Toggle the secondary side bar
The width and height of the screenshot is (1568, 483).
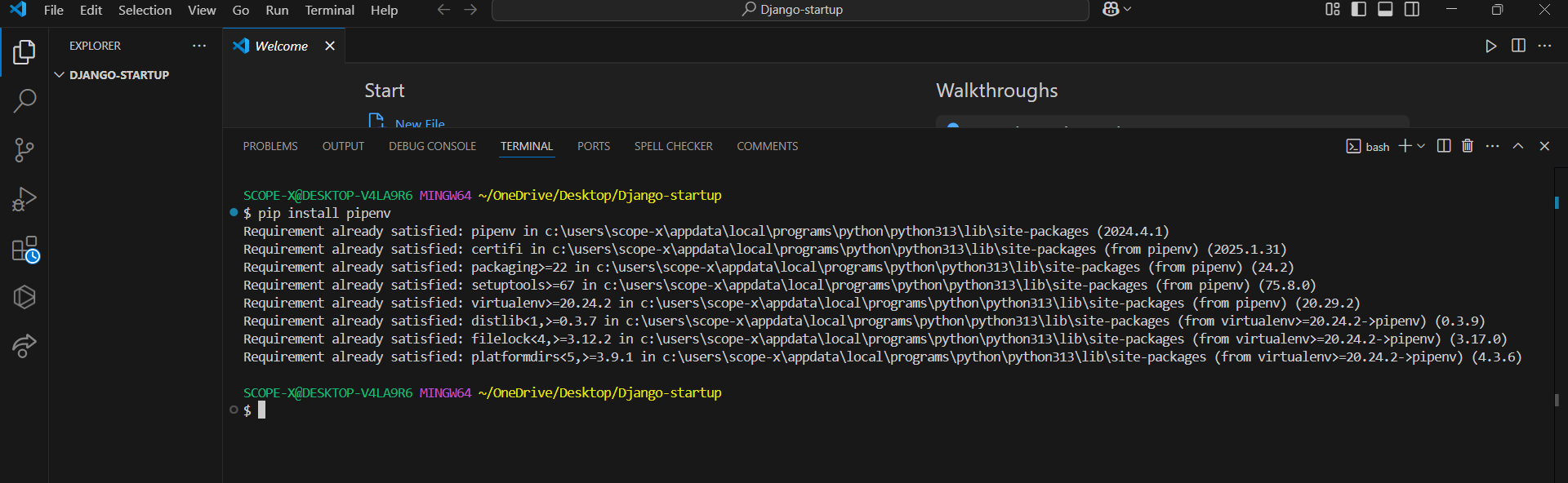pos(1411,9)
